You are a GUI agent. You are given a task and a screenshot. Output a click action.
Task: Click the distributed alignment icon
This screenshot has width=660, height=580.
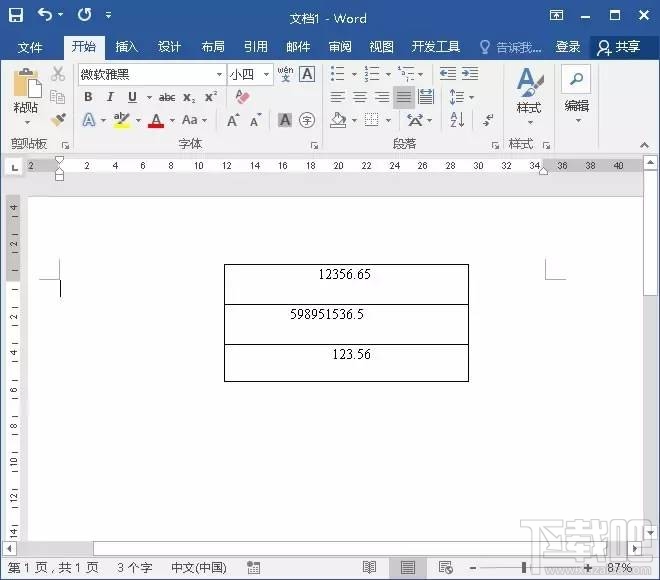(x=426, y=97)
